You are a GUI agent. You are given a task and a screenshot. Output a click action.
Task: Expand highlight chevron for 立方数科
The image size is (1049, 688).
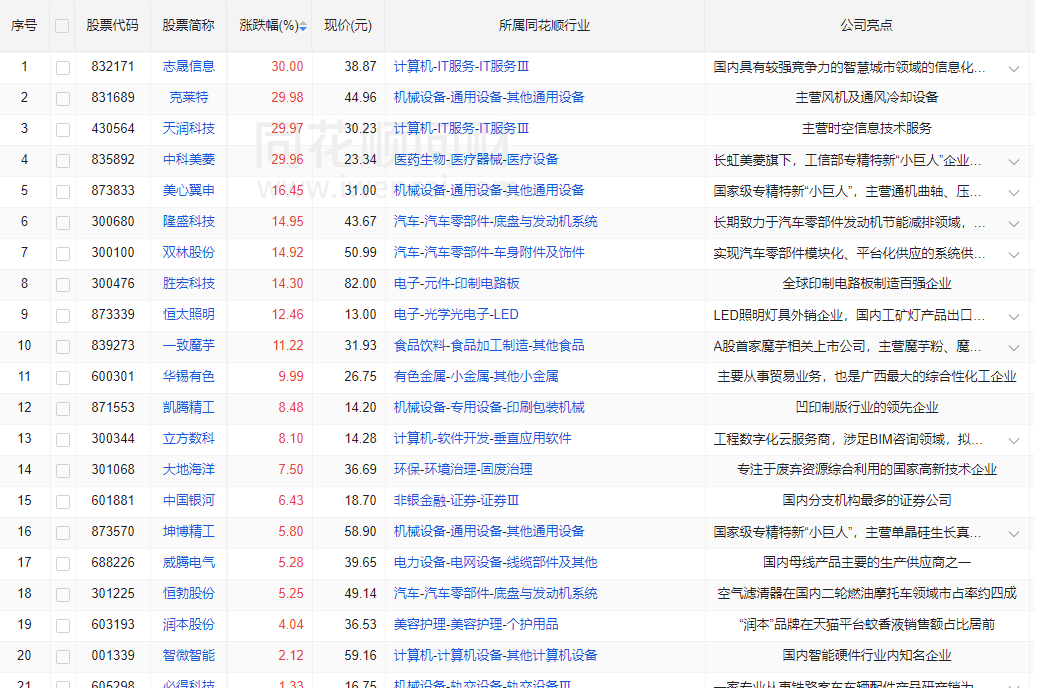(x=1014, y=440)
